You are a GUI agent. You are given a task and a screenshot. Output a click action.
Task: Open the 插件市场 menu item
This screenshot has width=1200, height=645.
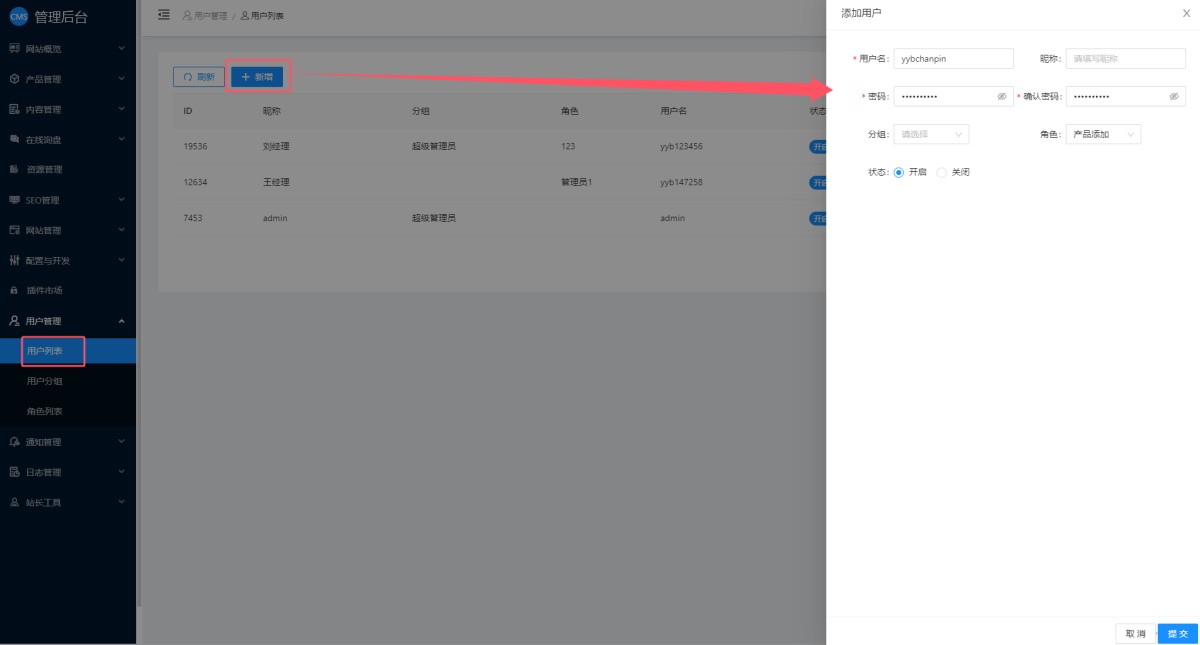(68, 290)
